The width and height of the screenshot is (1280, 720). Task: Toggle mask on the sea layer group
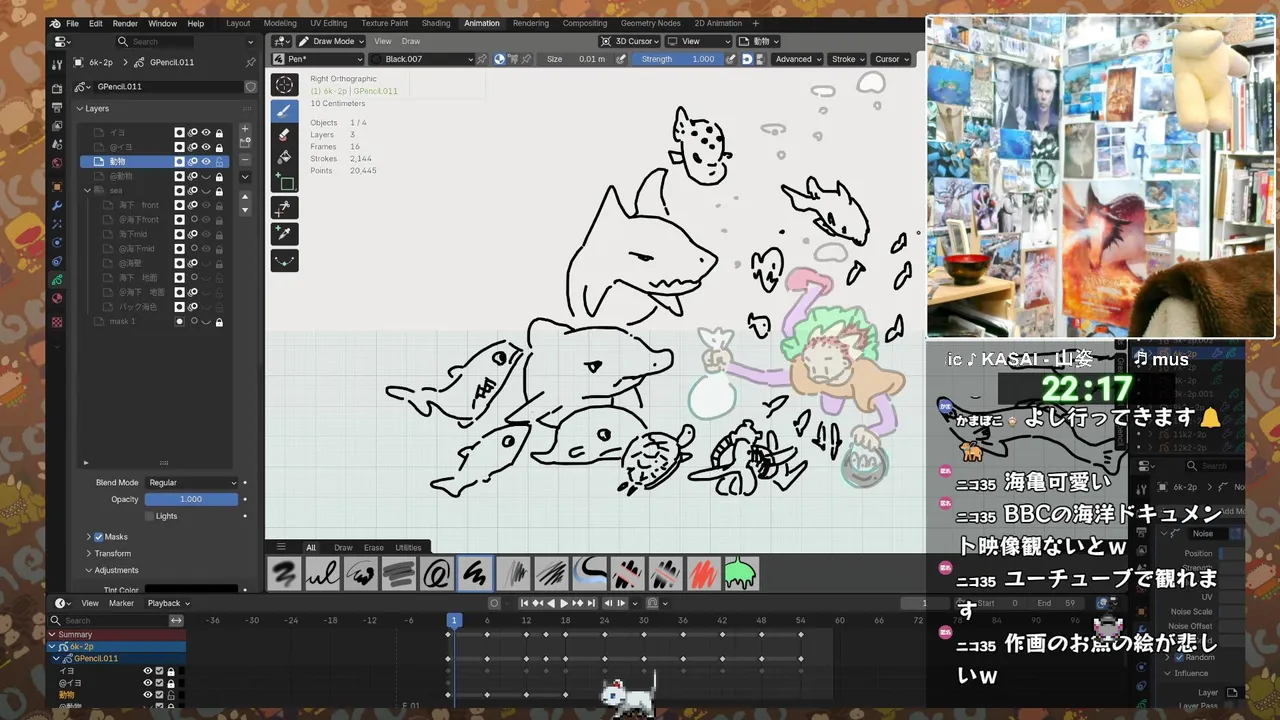point(180,190)
